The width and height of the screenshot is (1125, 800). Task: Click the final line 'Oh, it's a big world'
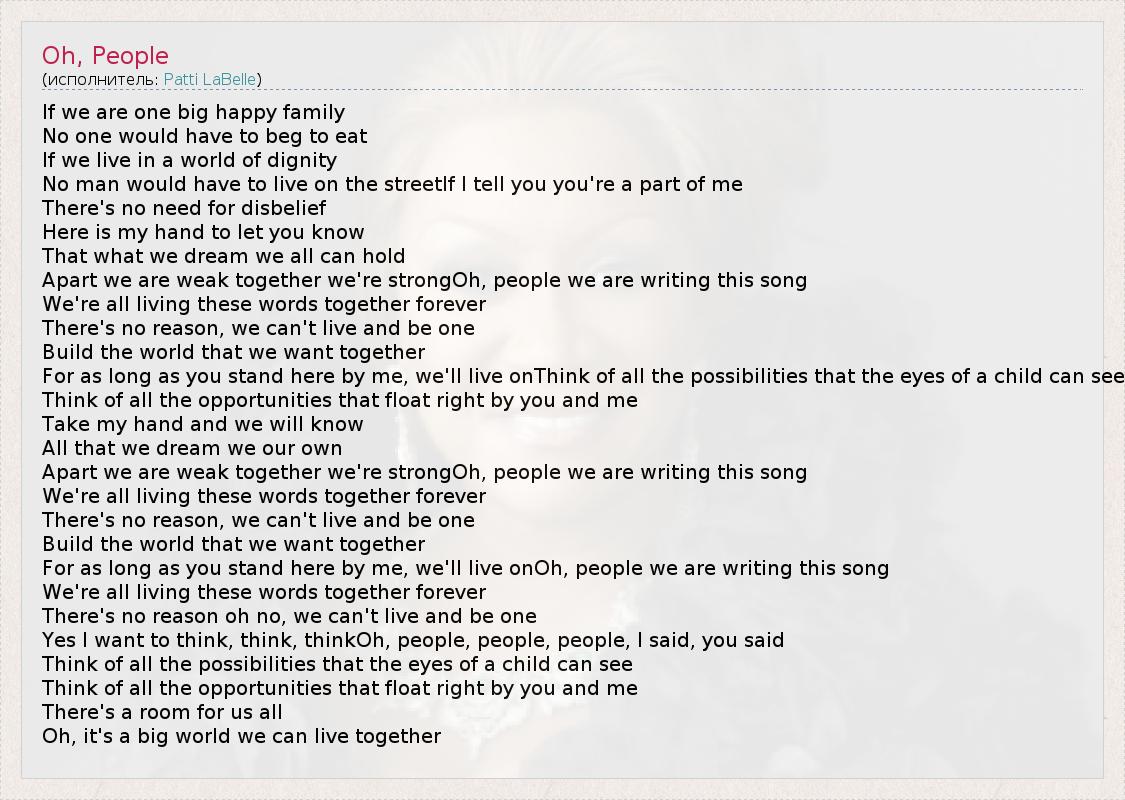[x=241, y=736]
